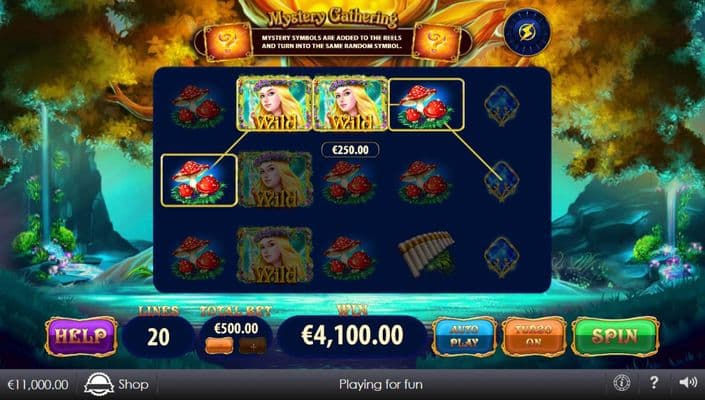Click the €250.00 line win label

tap(350, 150)
